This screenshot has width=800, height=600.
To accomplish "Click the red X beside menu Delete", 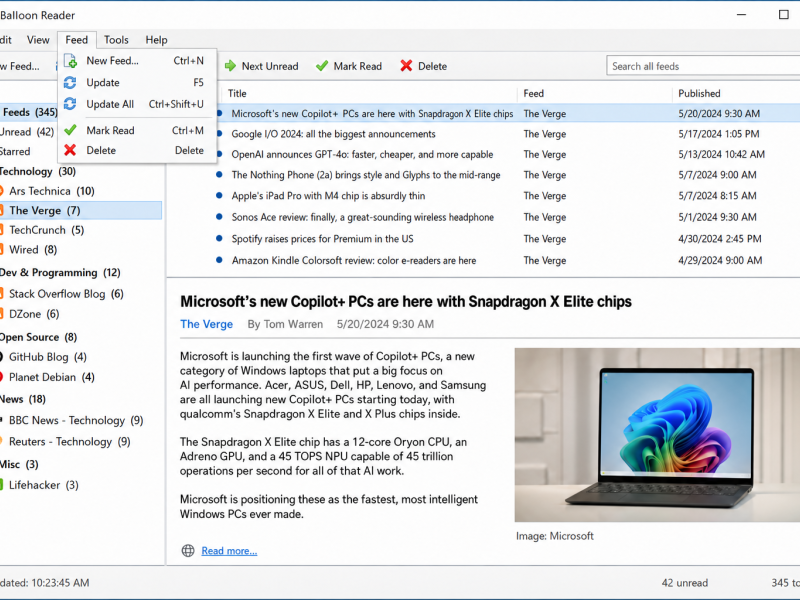I will click(70, 150).
